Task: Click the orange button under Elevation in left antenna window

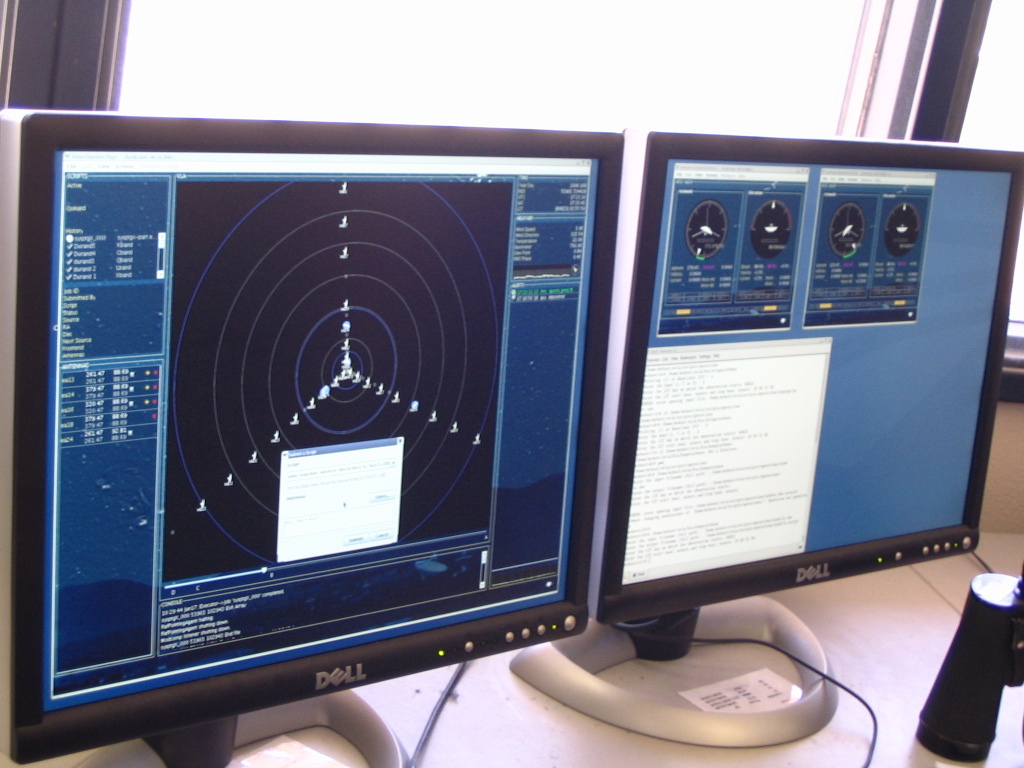Action: [x=770, y=308]
